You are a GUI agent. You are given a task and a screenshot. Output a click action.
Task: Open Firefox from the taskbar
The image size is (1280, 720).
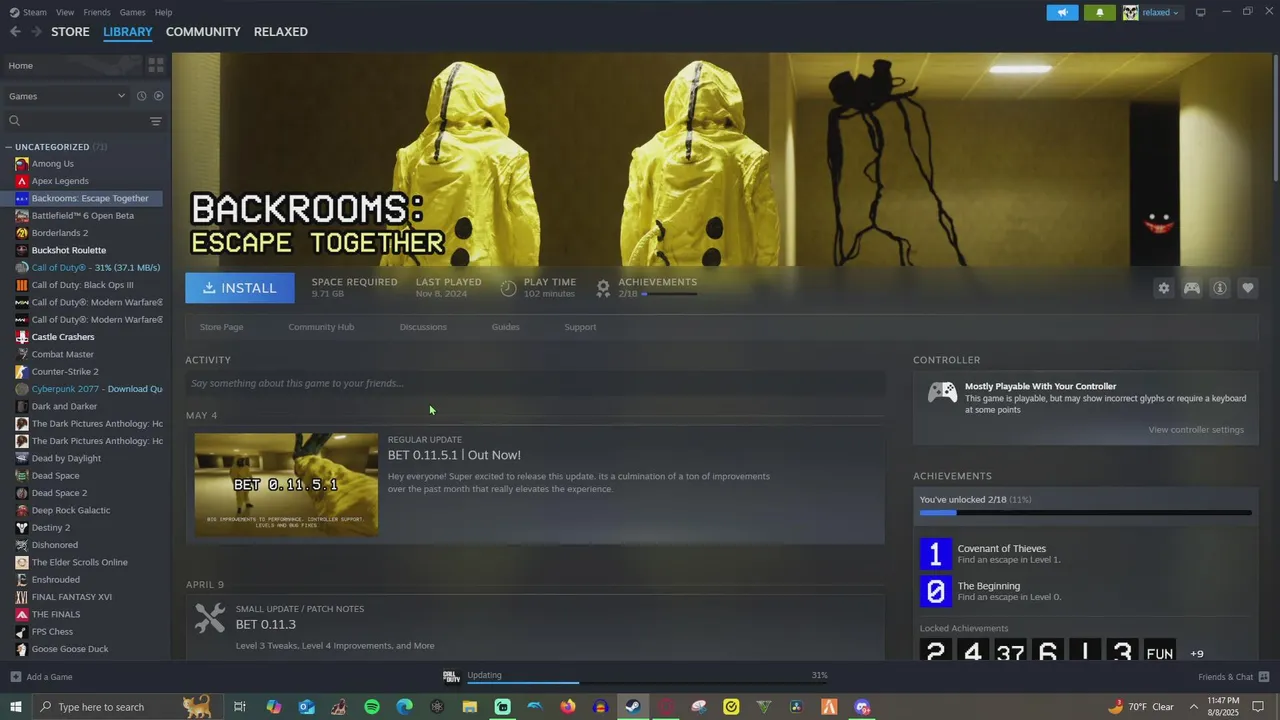(x=568, y=707)
